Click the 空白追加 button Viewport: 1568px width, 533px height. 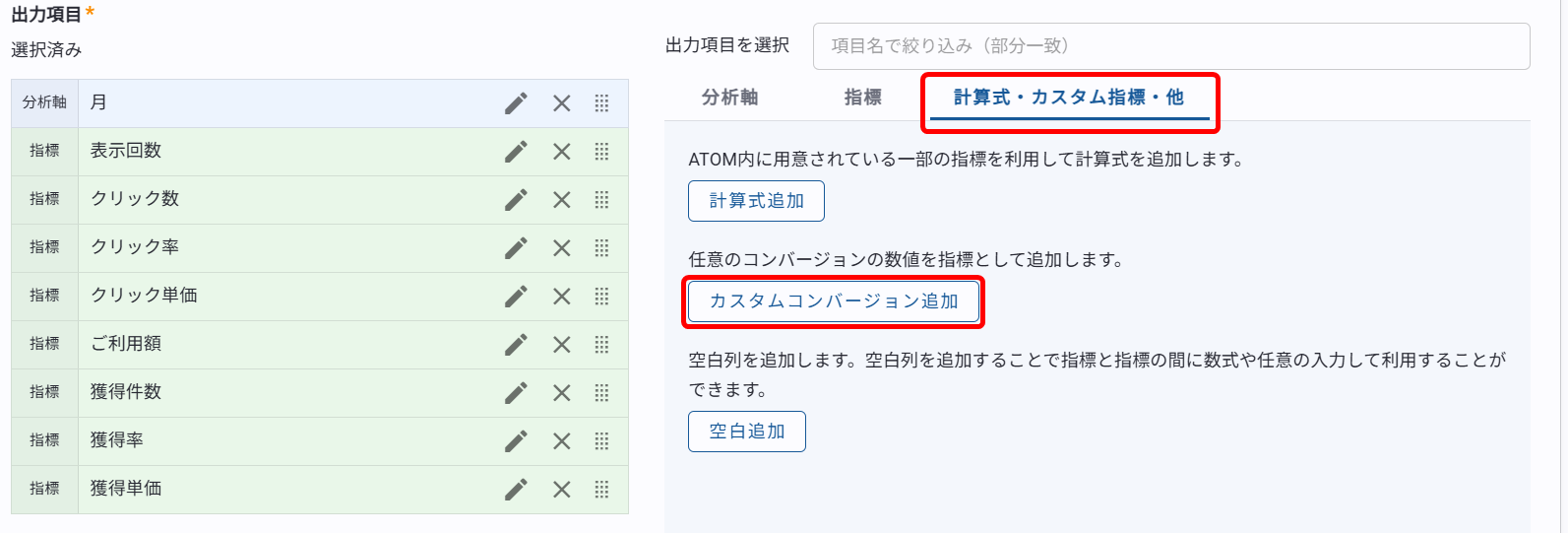pos(747,432)
